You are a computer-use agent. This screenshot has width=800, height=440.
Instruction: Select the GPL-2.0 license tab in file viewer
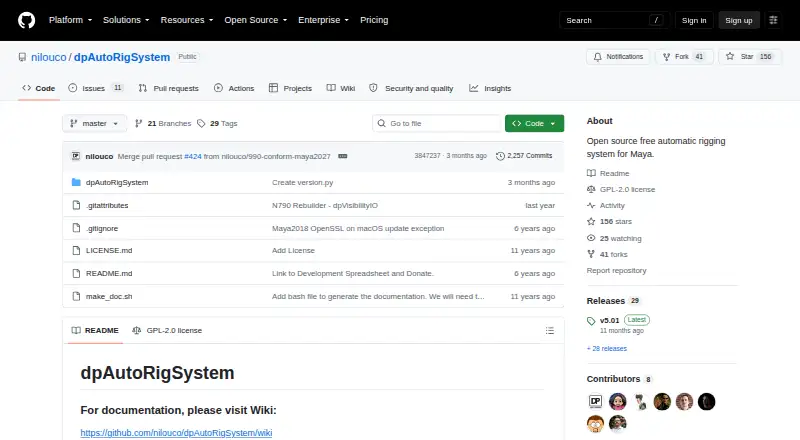pos(167,331)
